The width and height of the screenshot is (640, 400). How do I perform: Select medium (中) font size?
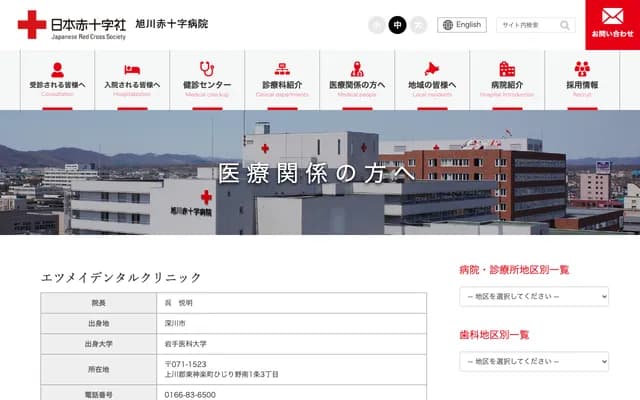tap(397, 25)
